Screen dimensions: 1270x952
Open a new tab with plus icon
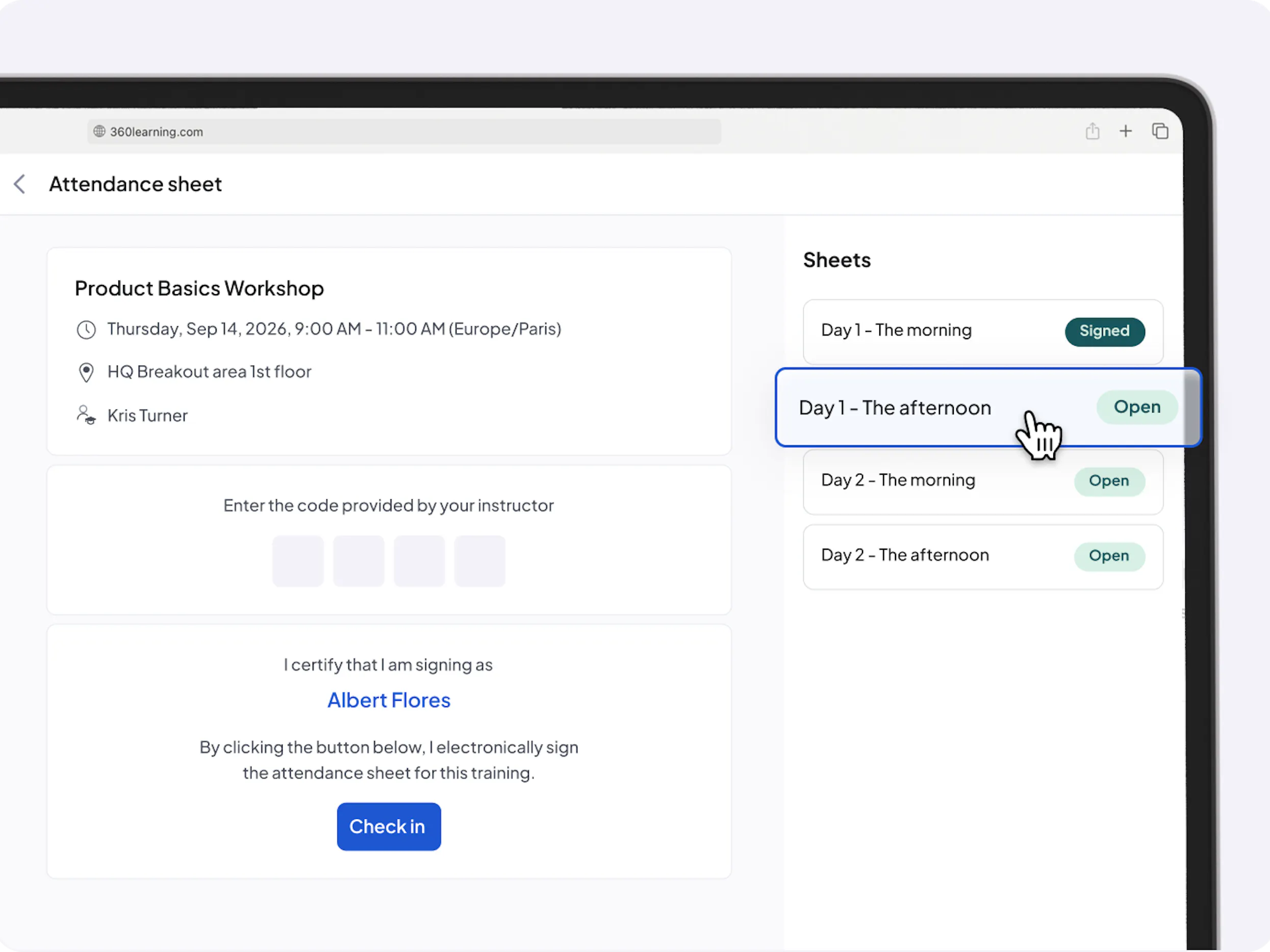[1125, 132]
